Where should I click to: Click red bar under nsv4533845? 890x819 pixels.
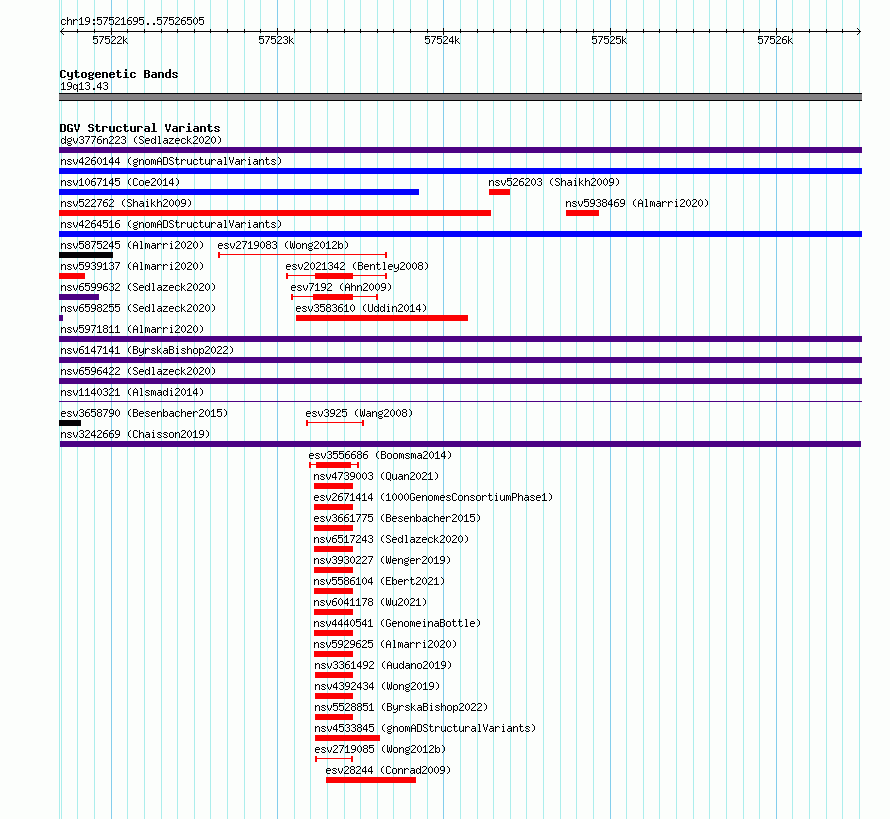click(347, 738)
